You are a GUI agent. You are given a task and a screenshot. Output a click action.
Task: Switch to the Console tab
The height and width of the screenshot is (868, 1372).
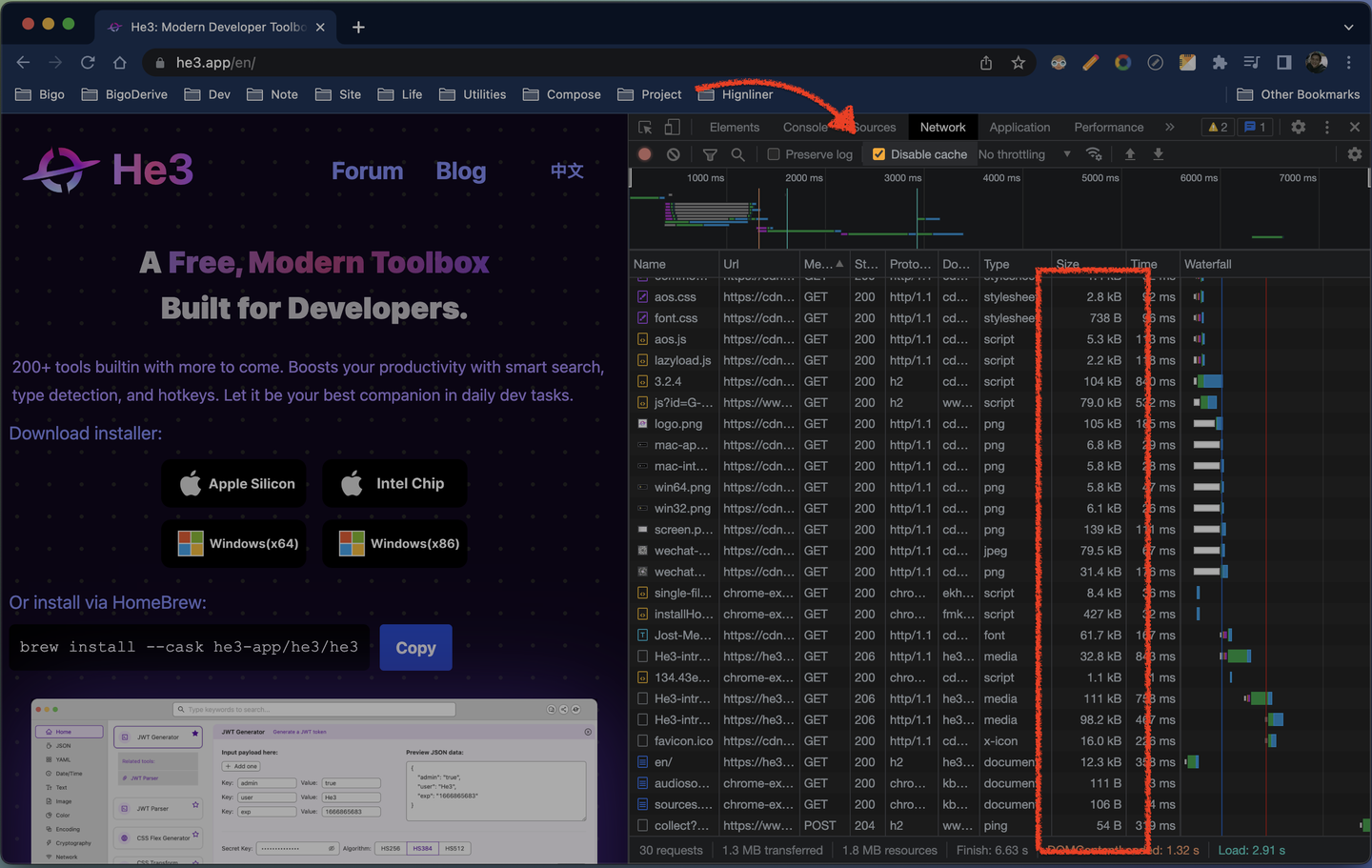[805, 126]
